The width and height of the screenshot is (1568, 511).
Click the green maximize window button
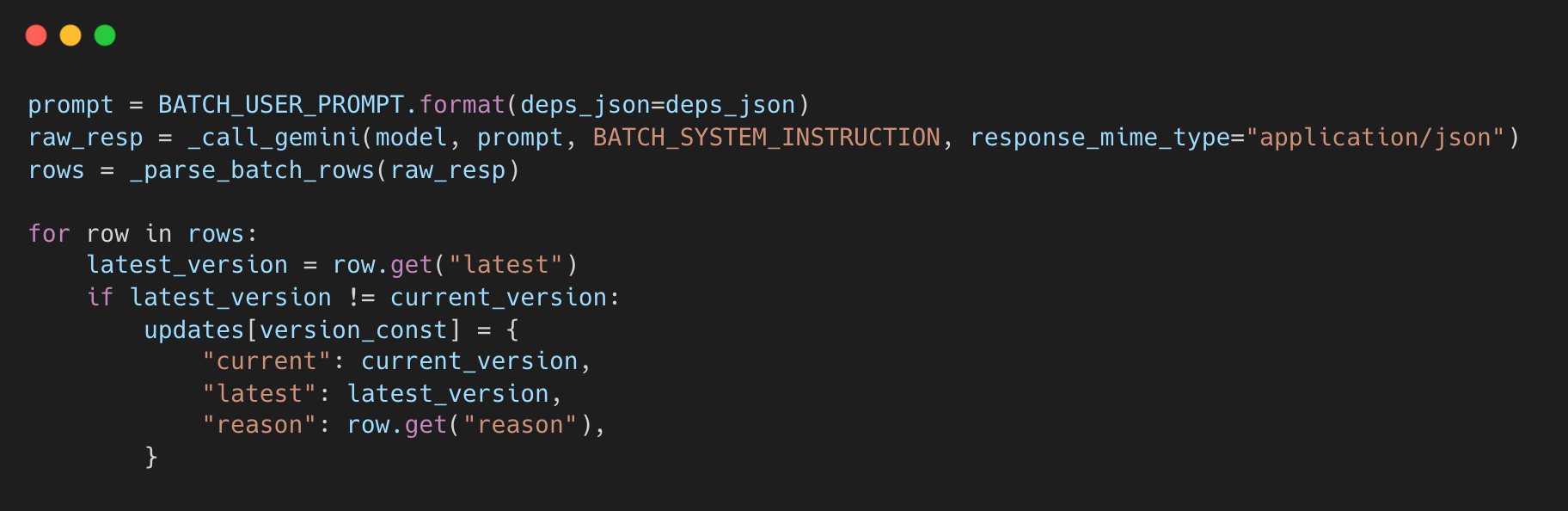click(105, 35)
